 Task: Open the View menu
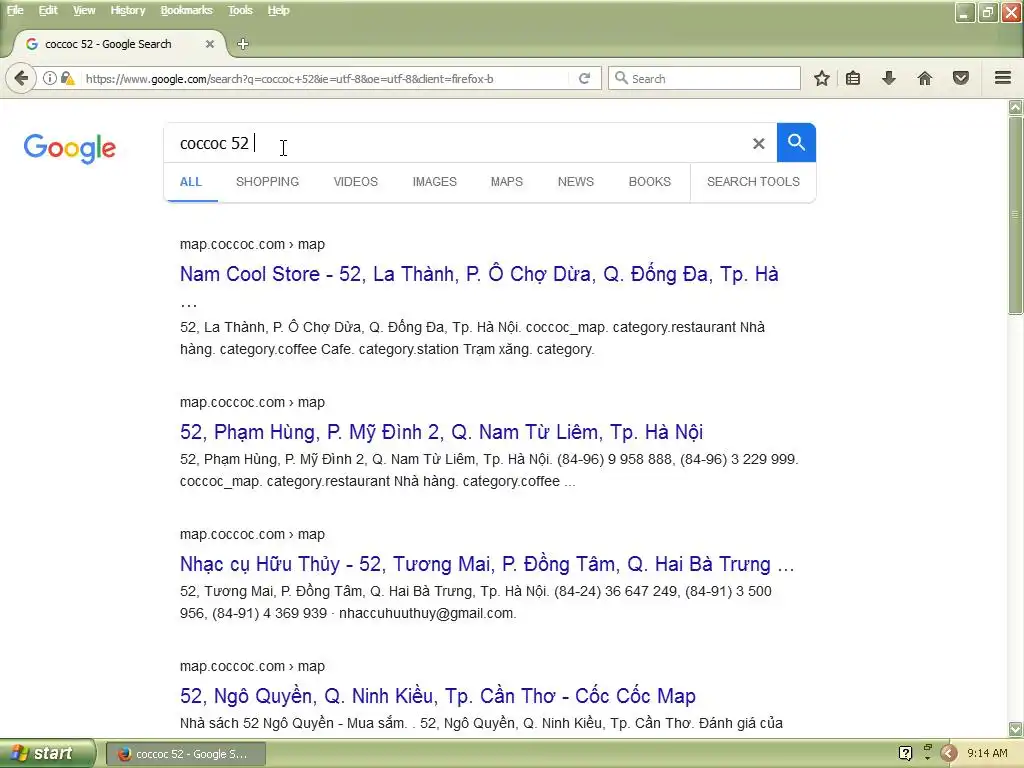coord(84,10)
